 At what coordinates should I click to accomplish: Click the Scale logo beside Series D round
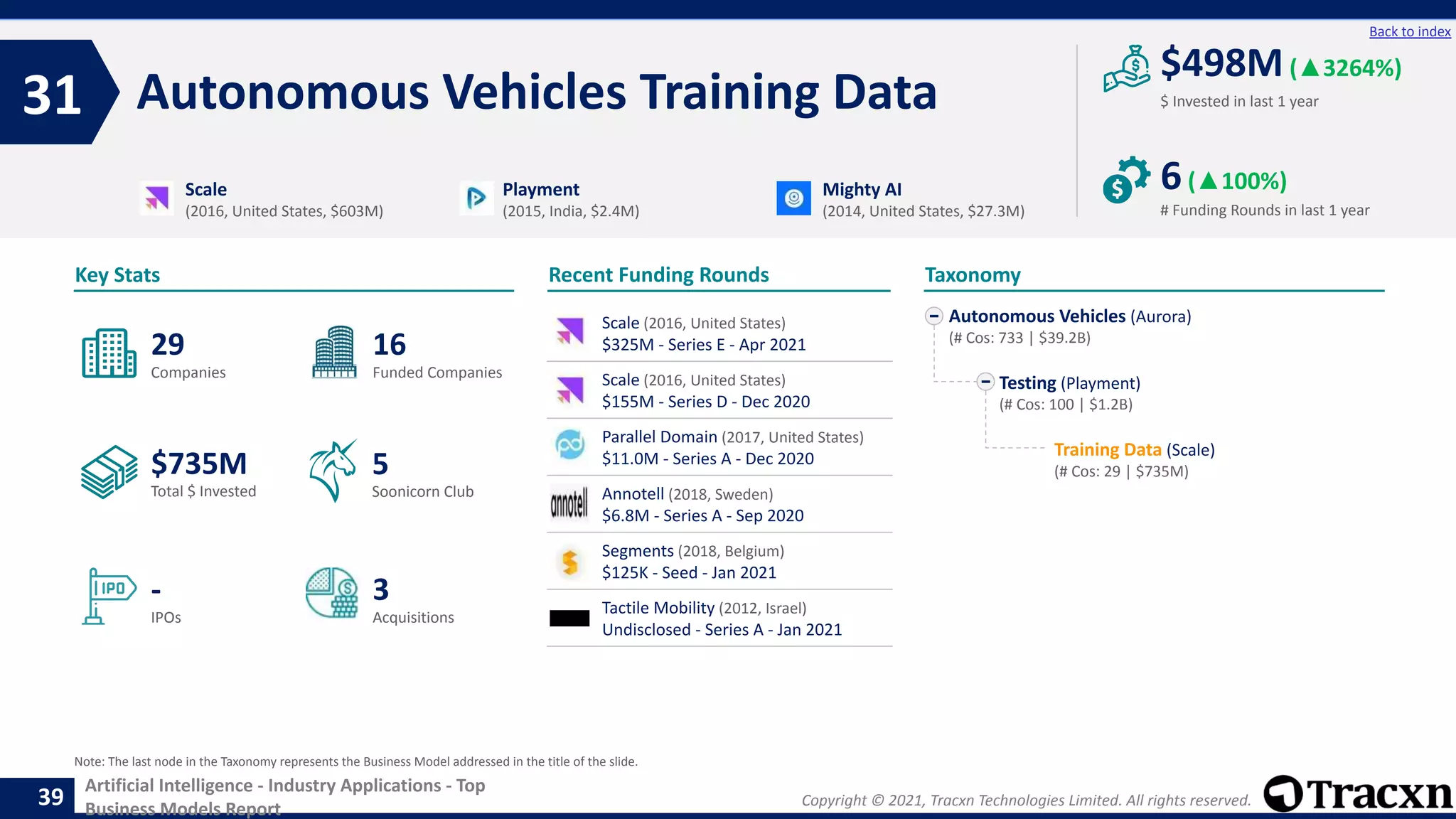(569, 390)
